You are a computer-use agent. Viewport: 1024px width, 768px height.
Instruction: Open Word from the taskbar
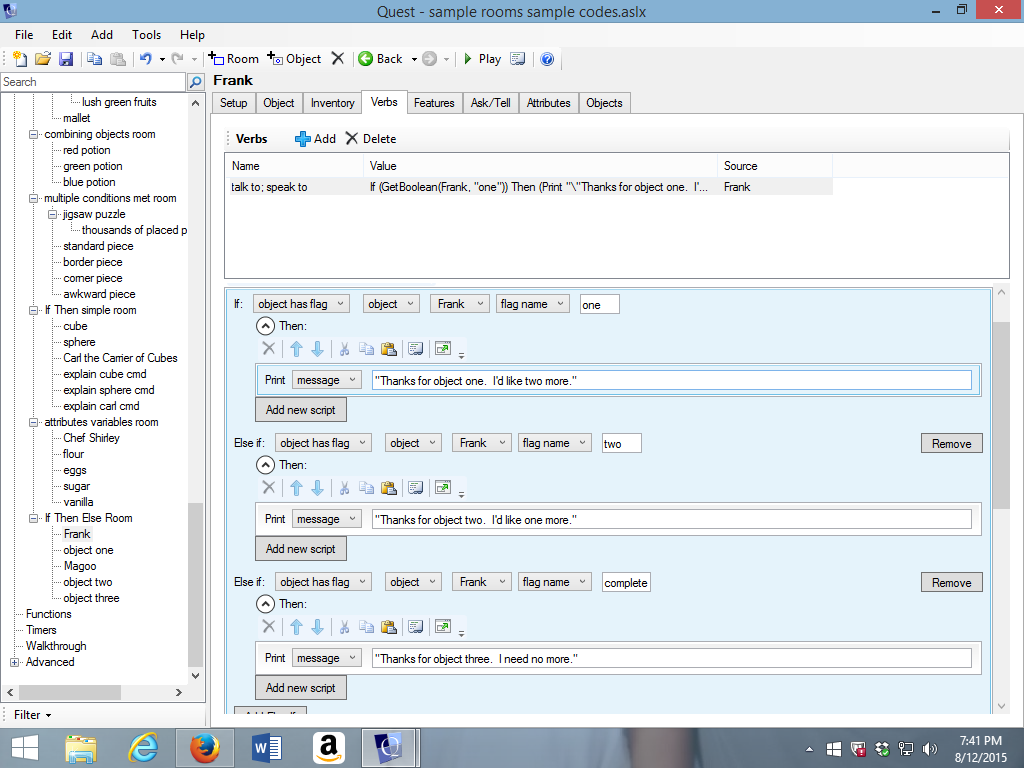pyautogui.click(x=266, y=748)
